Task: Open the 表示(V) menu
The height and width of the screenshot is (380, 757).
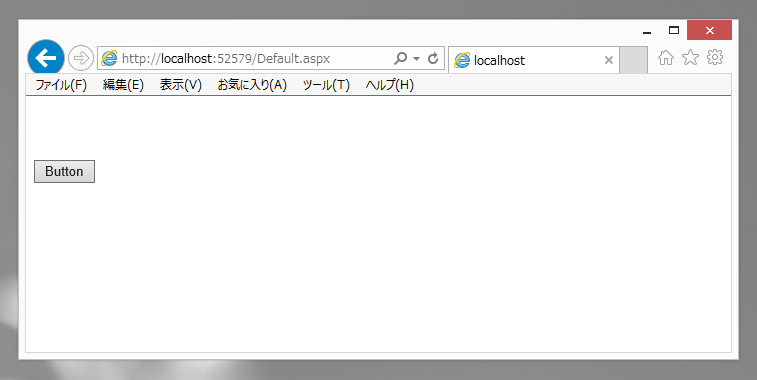Action: click(x=181, y=85)
